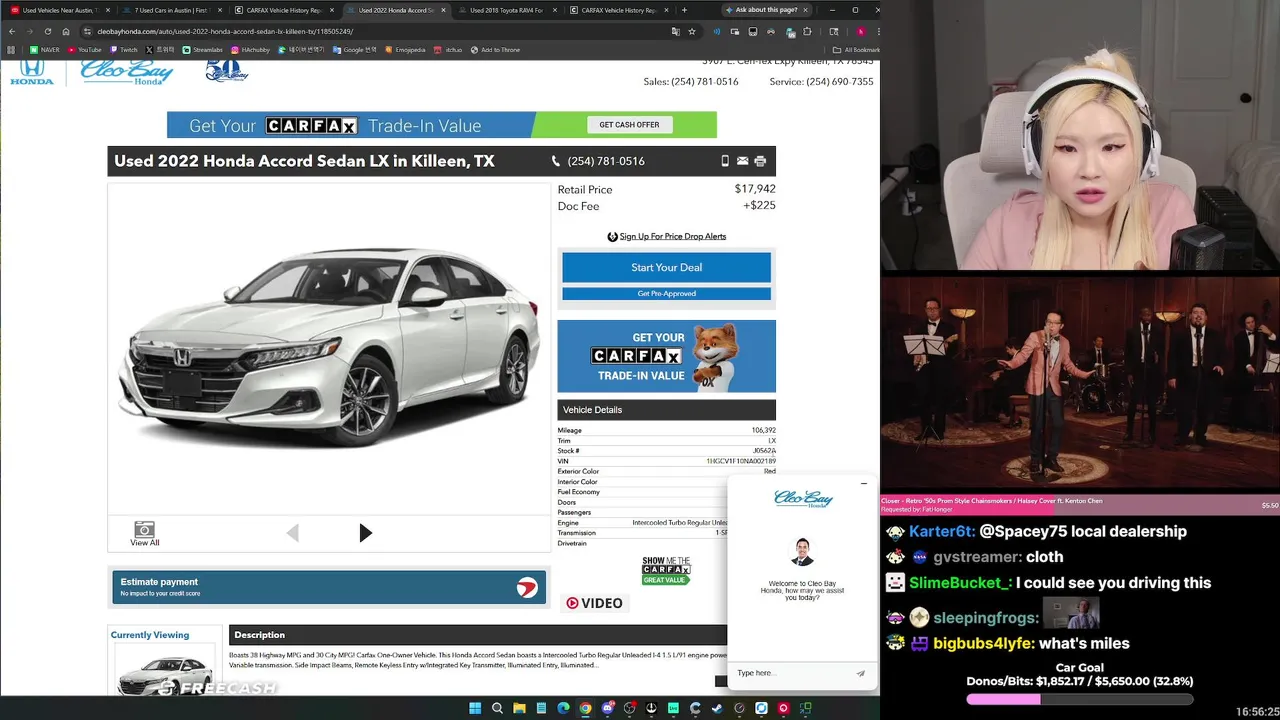The image size is (1280, 720).
Task: Minimize the Cleo Bay chat widget
Action: (x=864, y=484)
